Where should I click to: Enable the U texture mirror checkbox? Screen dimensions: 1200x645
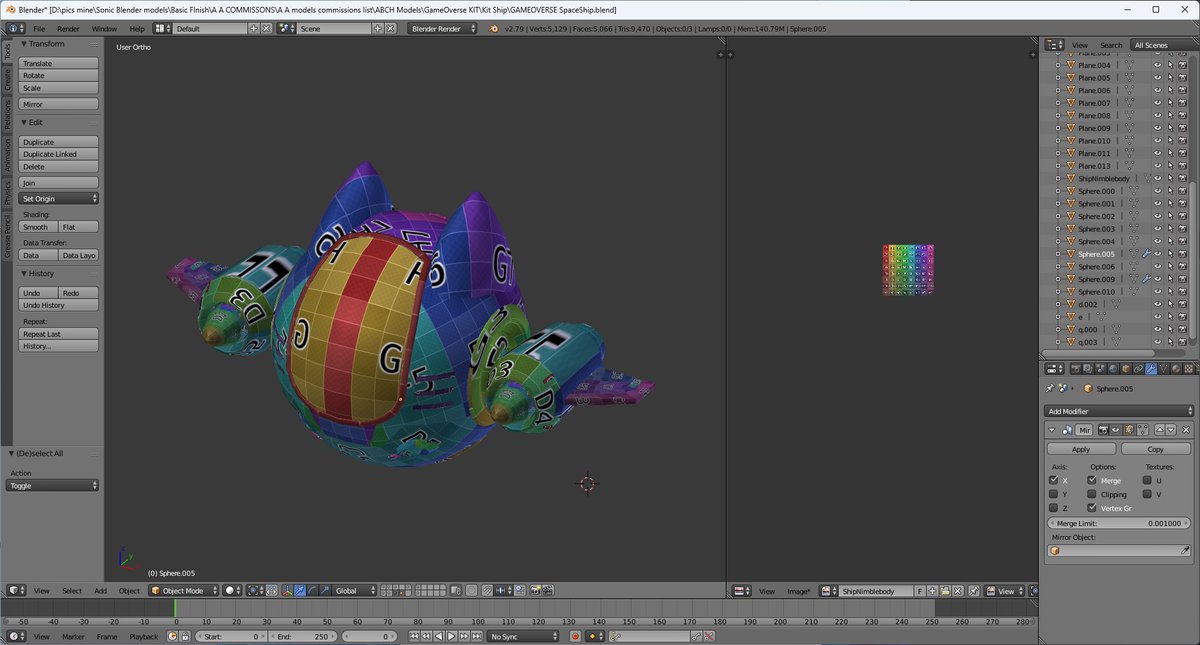coord(1146,480)
